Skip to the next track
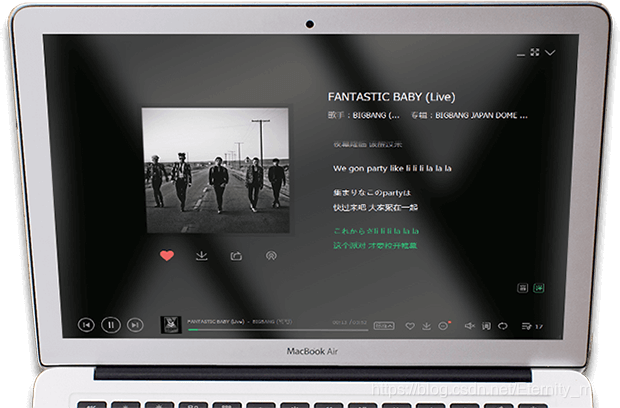620x408 pixels. 135,325
